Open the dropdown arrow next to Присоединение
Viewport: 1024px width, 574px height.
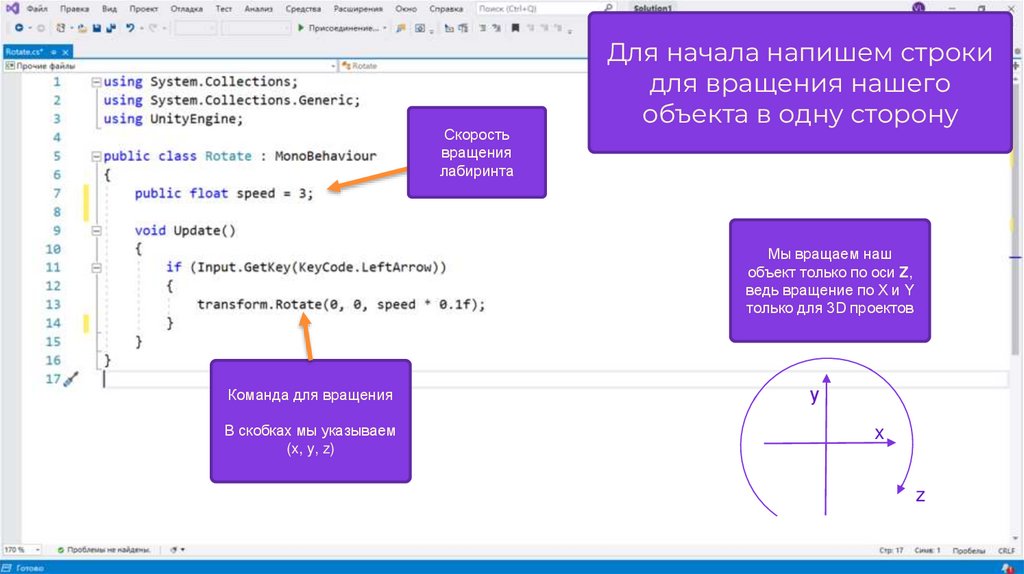[385, 28]
